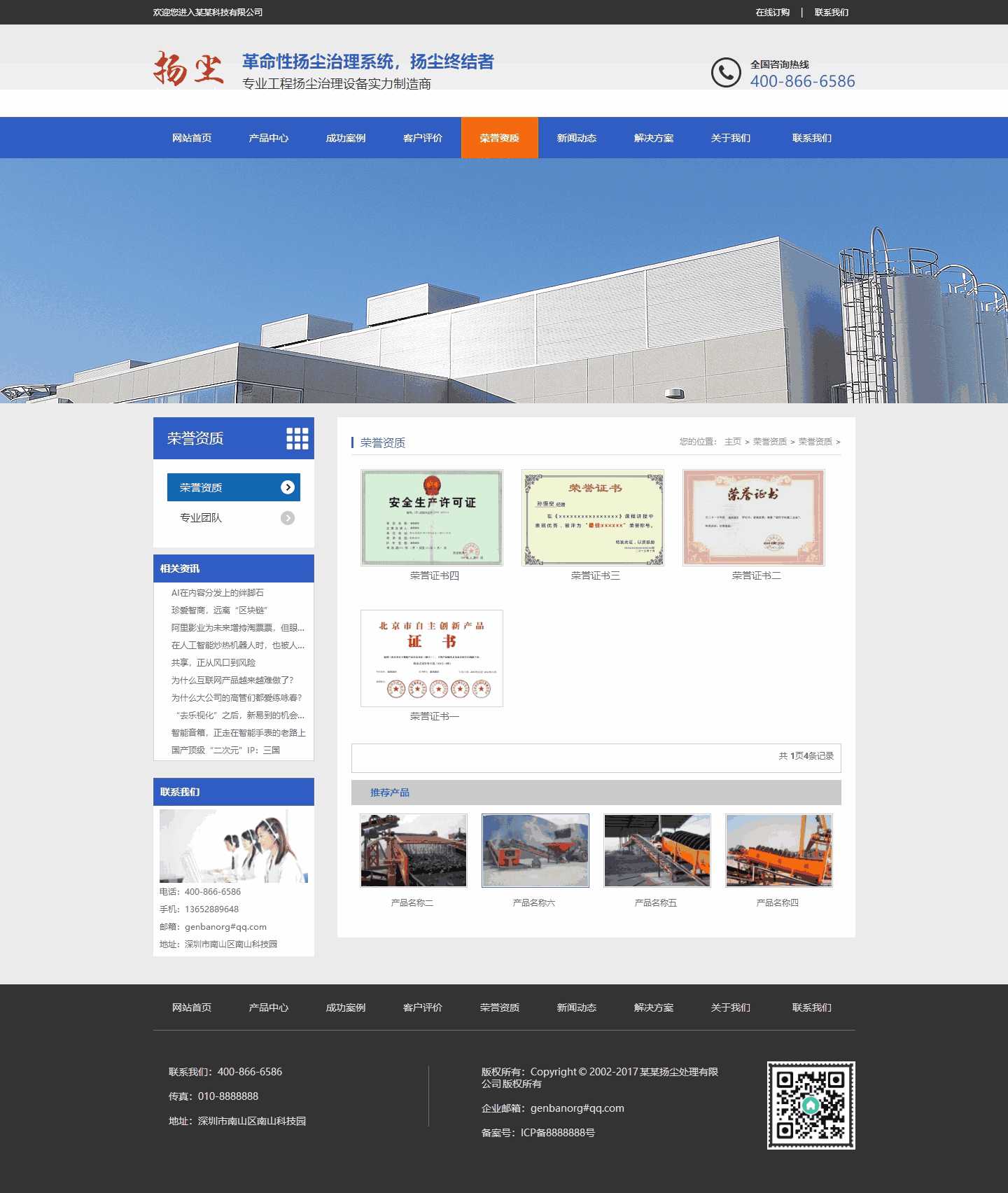Screen dimensions: 1008x1193
Task: Click the 产品名称六 product image
Action: 535,850
